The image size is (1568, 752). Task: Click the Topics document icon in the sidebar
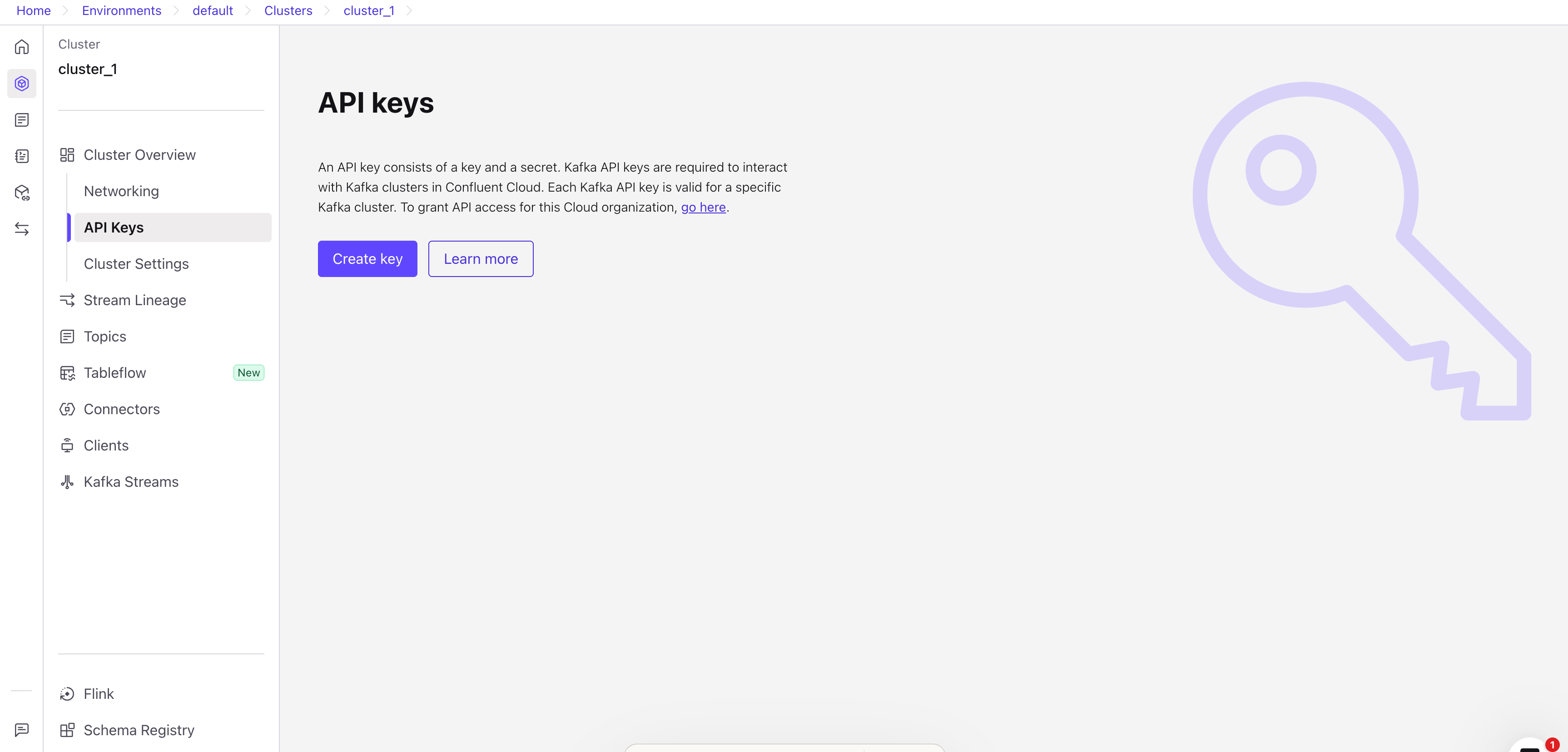coord(68,336)
